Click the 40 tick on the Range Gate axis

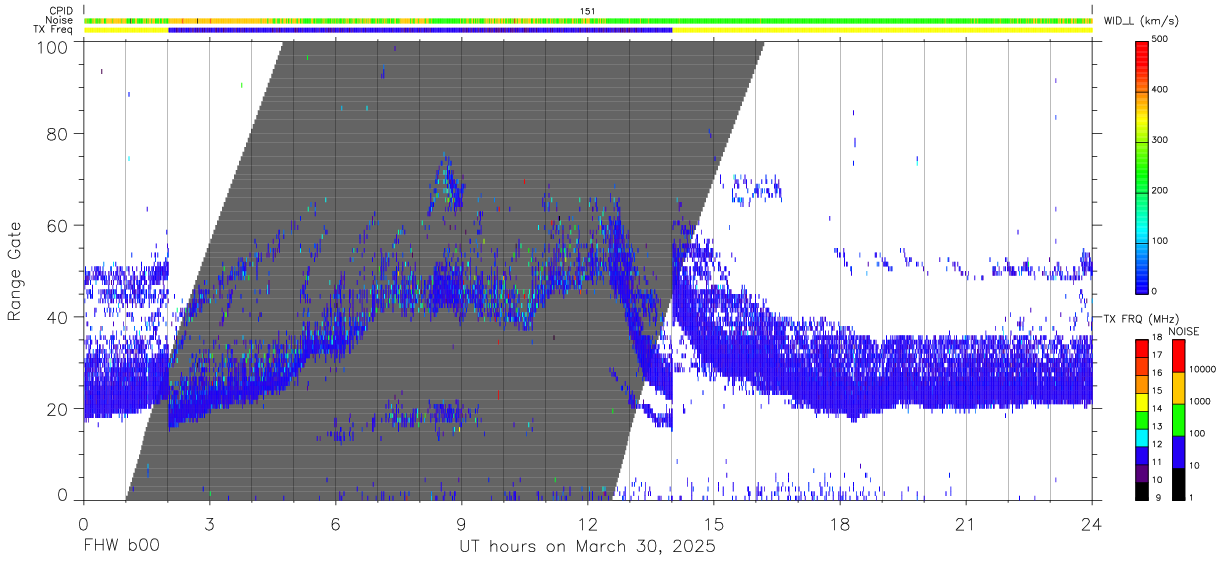click(x=60, y=318)
